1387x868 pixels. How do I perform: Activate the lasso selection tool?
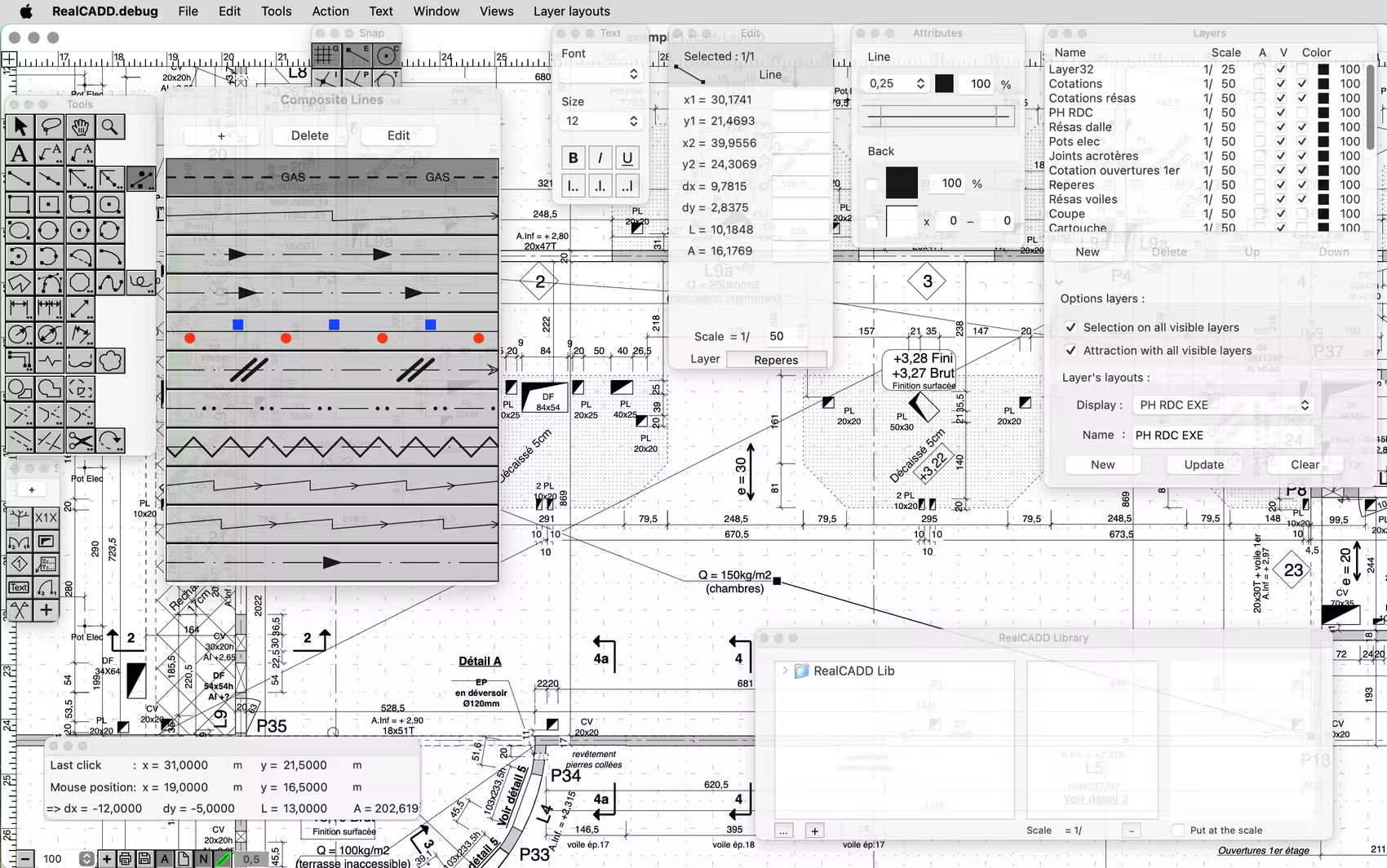point(50,126)
